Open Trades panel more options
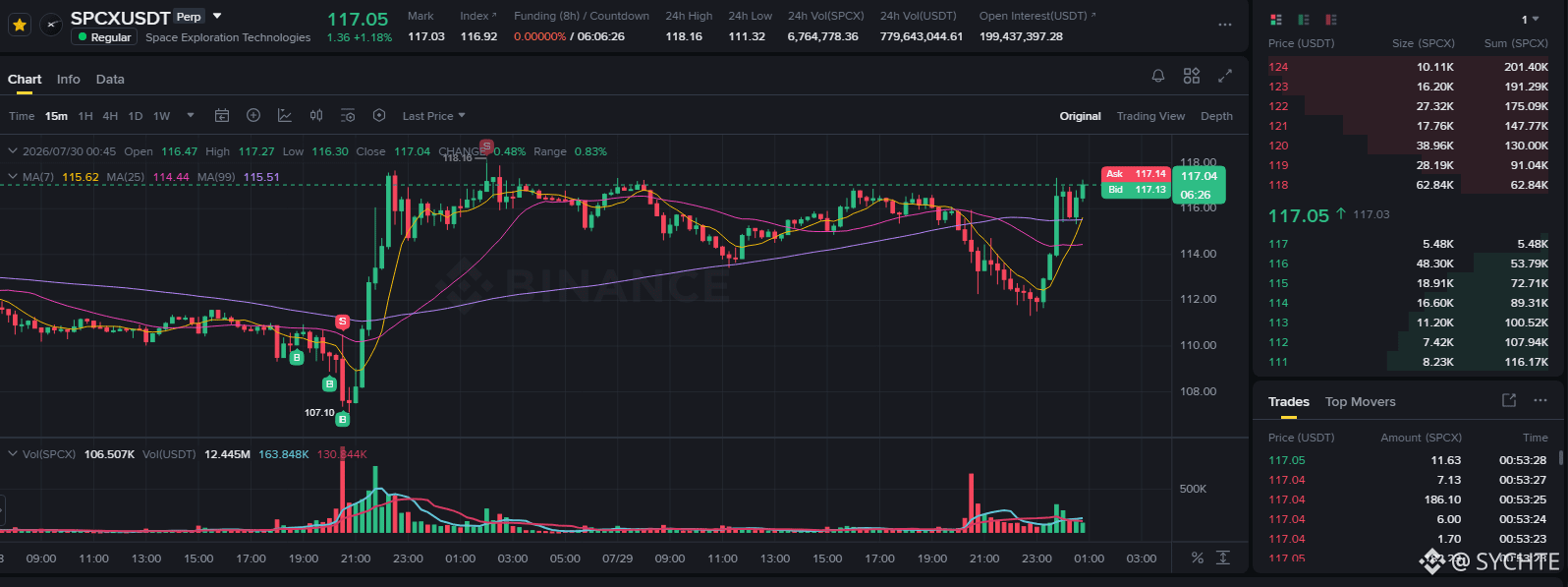The width and height of the screenshot is (1568, 587). (1540, 400)
